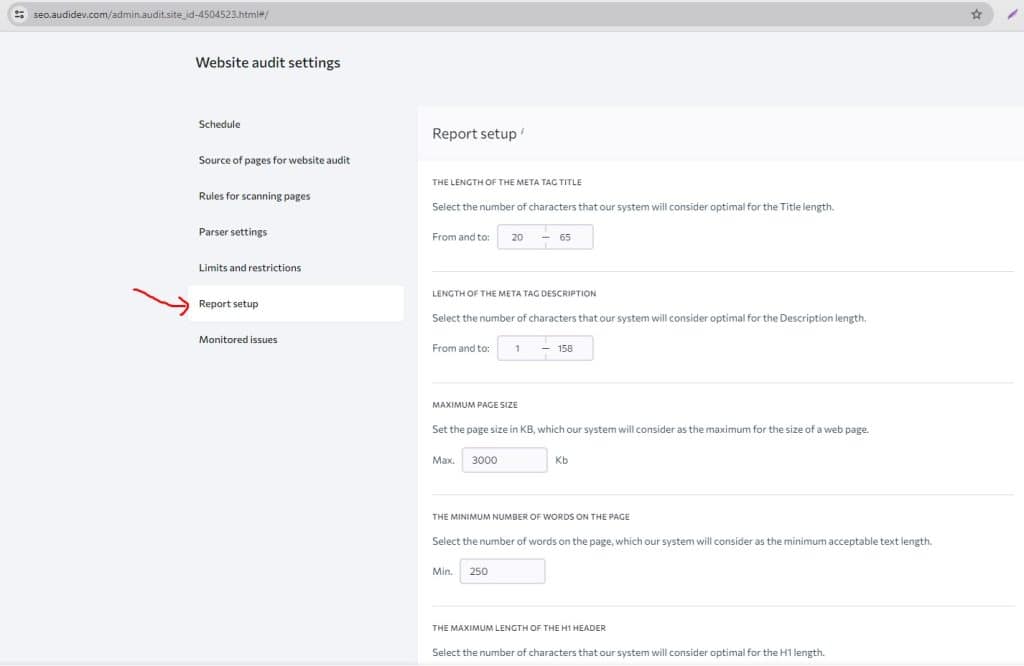Click the site information icon beside the URL
The width and height of the screenshot is (1024, 666).
coord(17,14)
